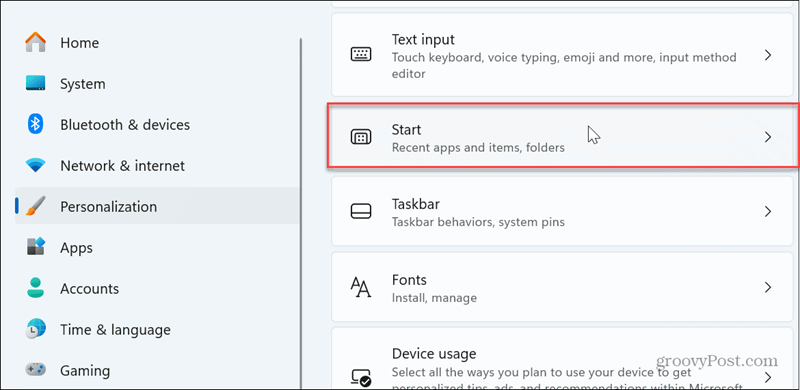Image resolution: width=800 pixels, height=390 pixels.
Task: Click the Apps icon in sidebar
Action: point(36,247)
